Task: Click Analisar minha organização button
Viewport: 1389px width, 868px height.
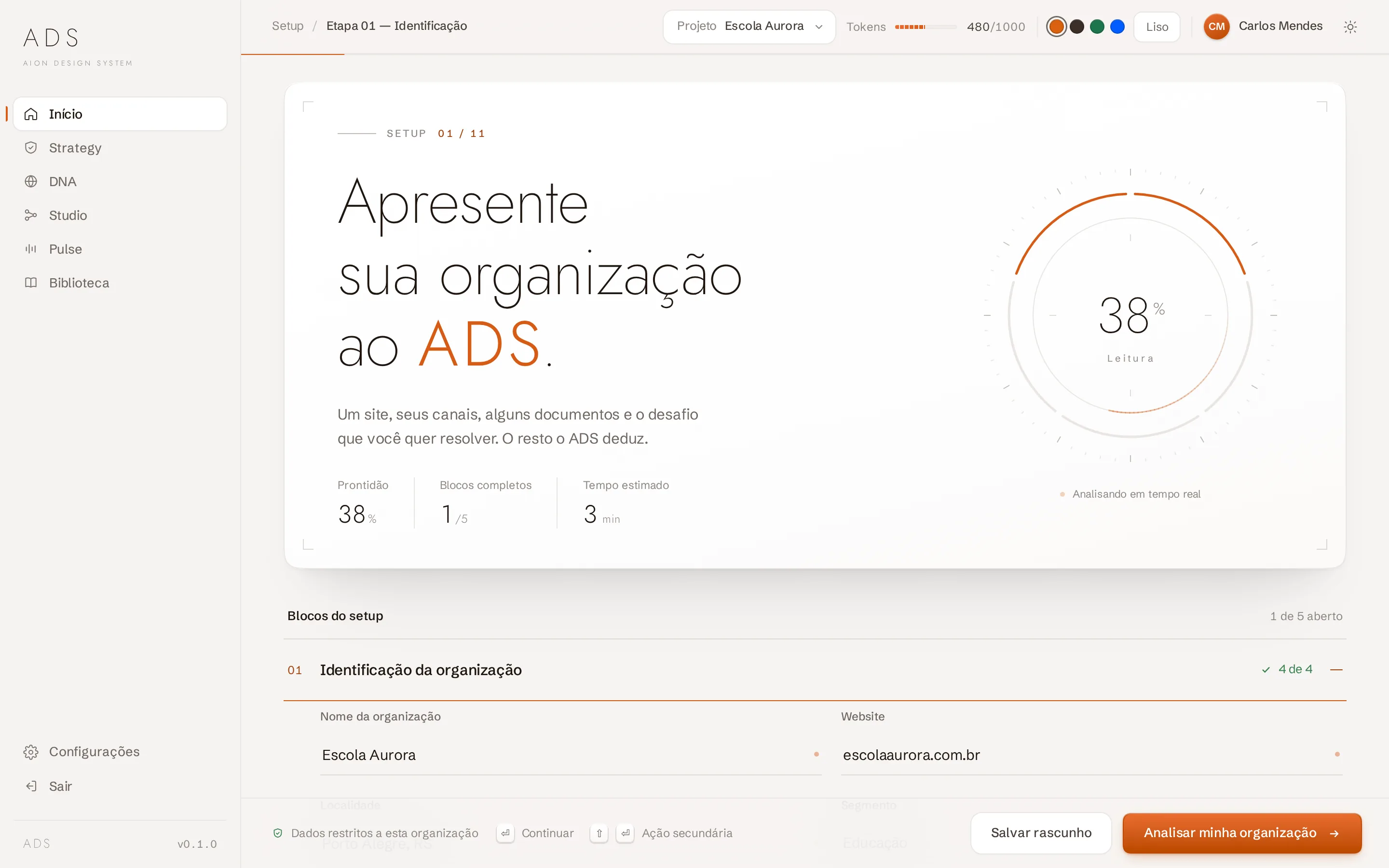Action: point(1242,833)
